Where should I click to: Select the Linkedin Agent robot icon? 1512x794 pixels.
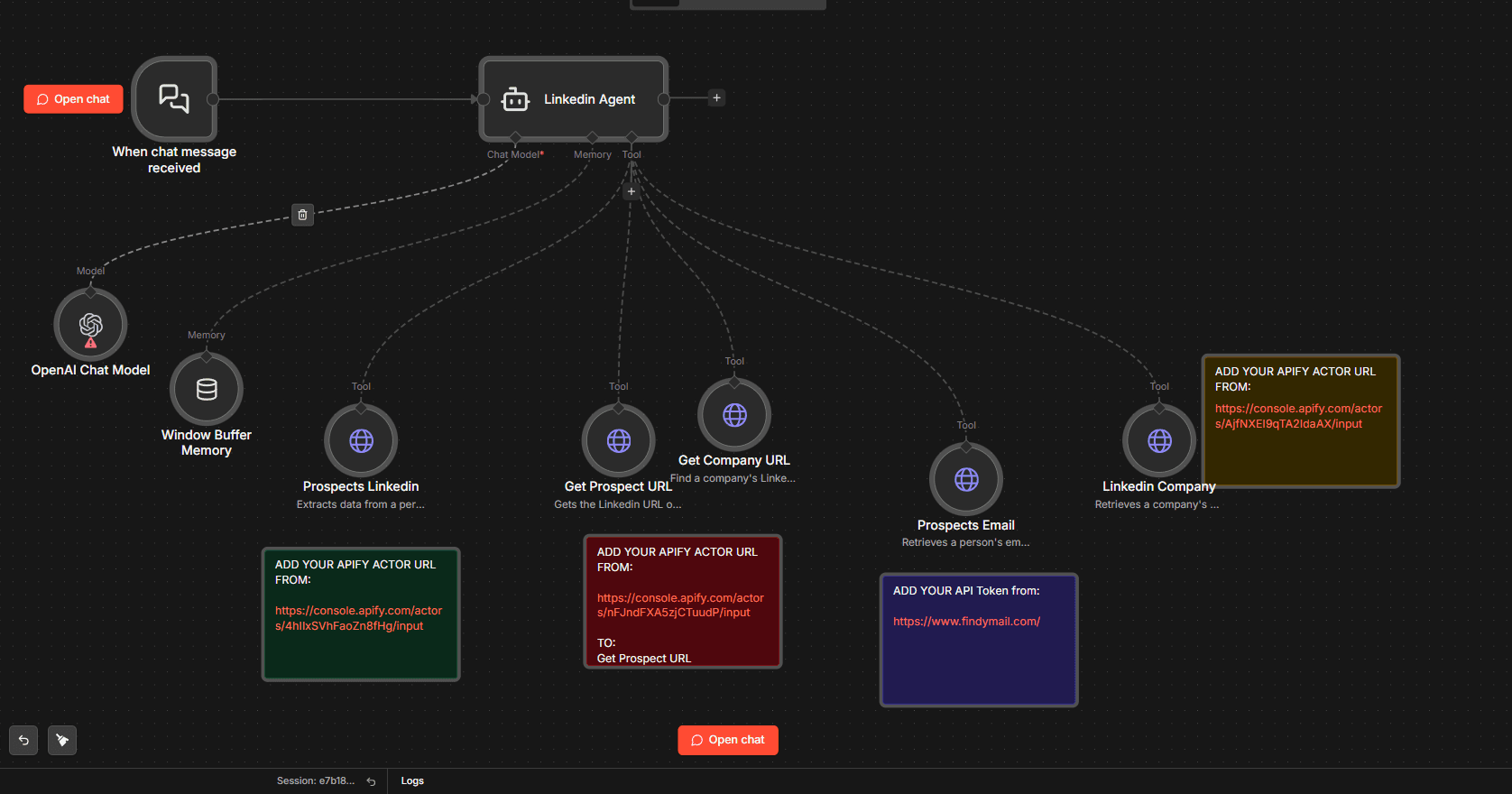(515, 99)
